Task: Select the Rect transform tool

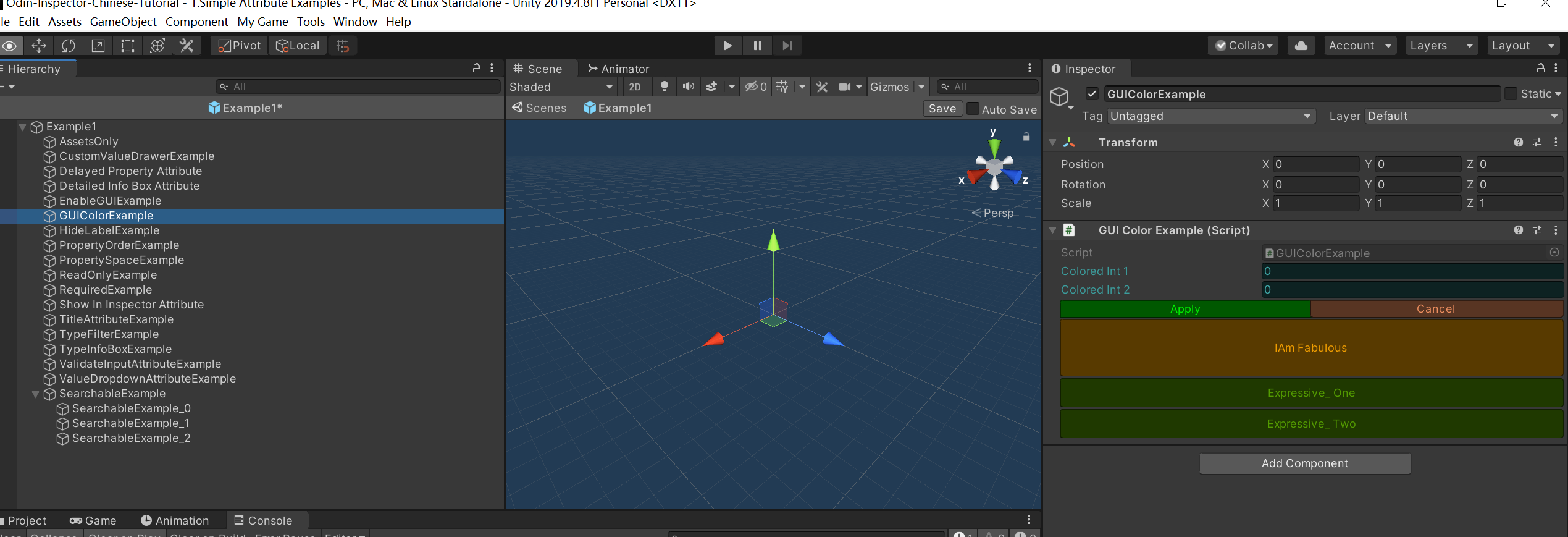Action: click(128, 46)
